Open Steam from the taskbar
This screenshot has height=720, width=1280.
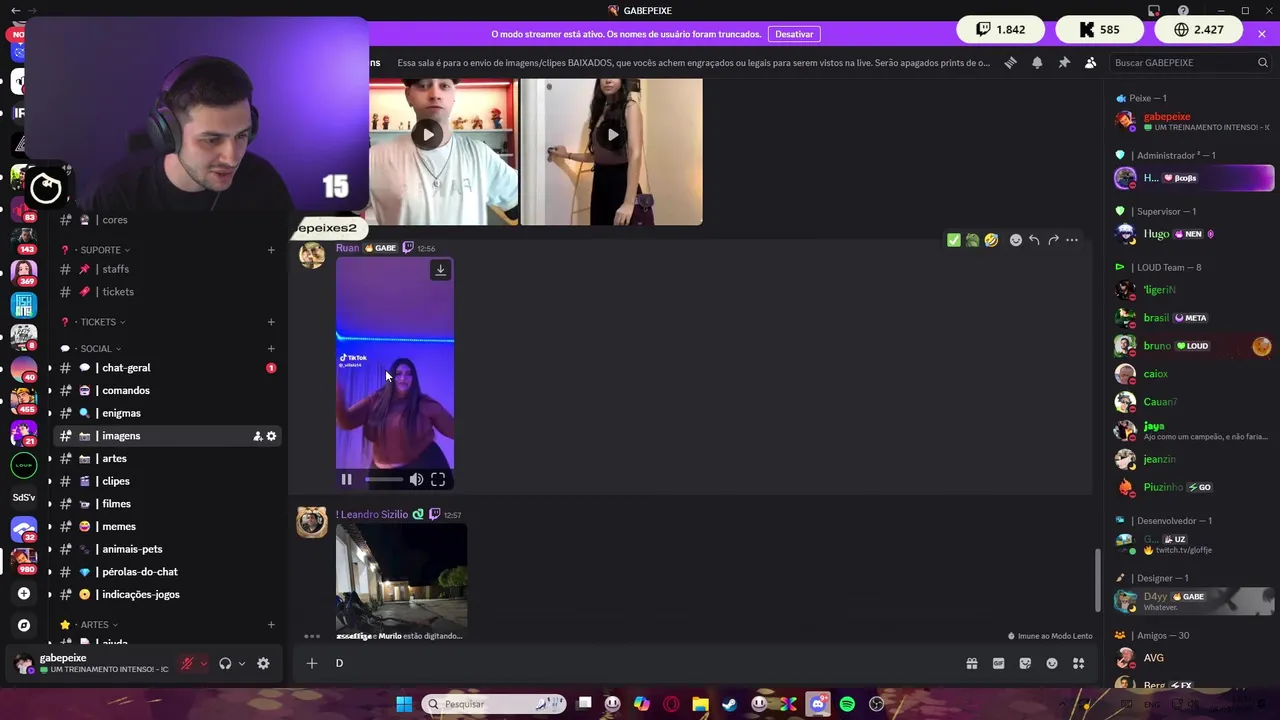pos(730,704)
